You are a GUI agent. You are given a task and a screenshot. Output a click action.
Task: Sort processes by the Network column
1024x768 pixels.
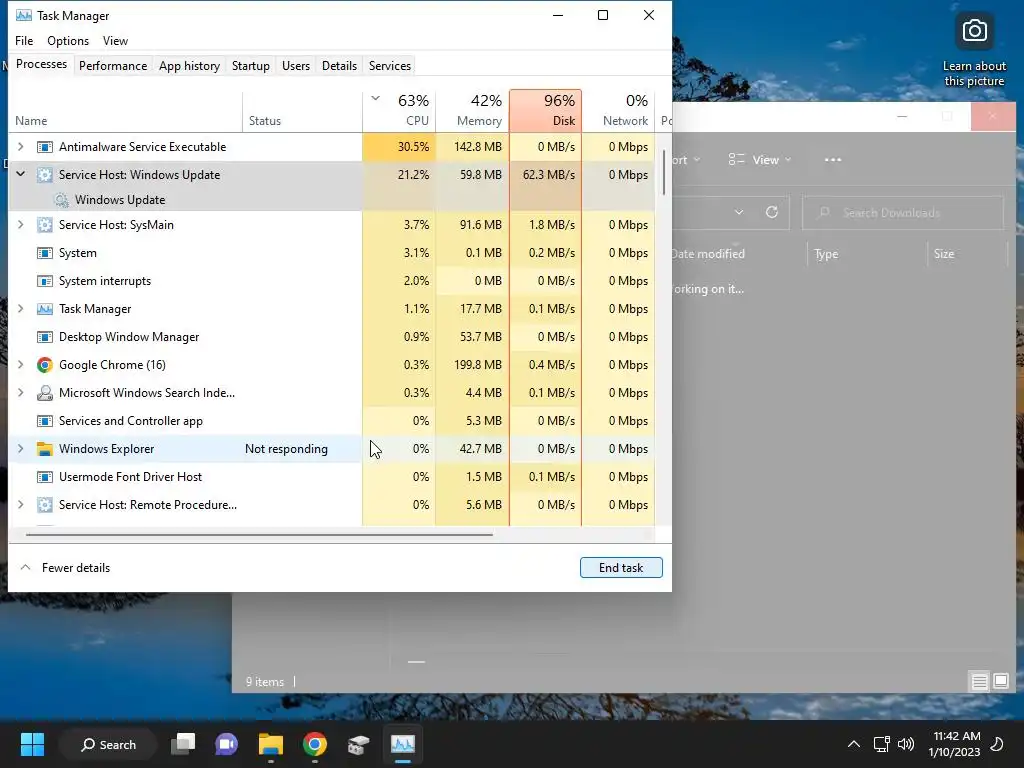click(618, 110)
